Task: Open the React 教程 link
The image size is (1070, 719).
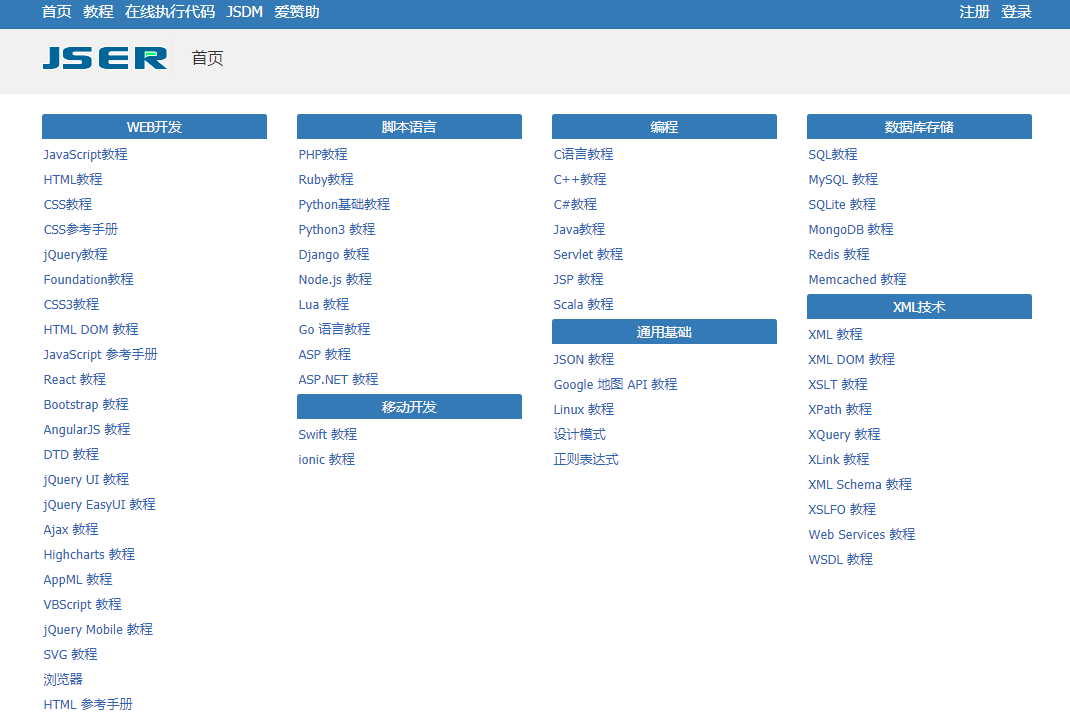Action: pyautogui.click(x=75, y=379)
